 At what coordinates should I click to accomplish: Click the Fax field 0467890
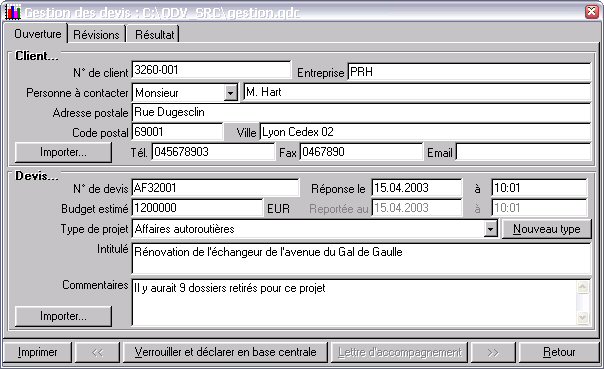coord(361,152)
